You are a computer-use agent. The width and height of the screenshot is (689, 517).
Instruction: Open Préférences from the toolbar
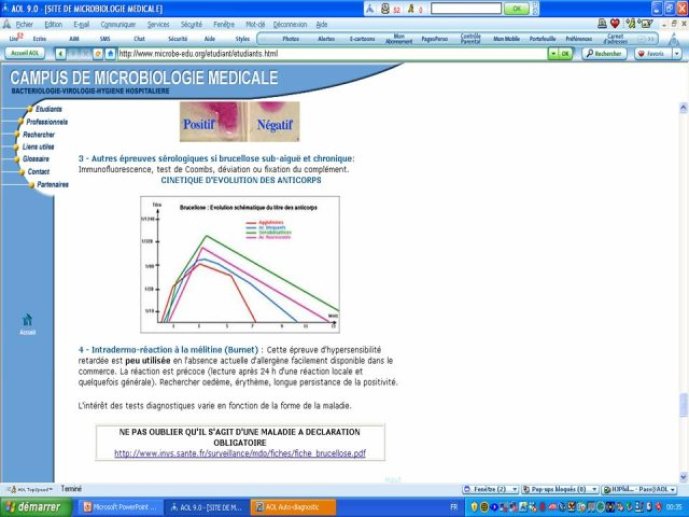coord(579,39)
